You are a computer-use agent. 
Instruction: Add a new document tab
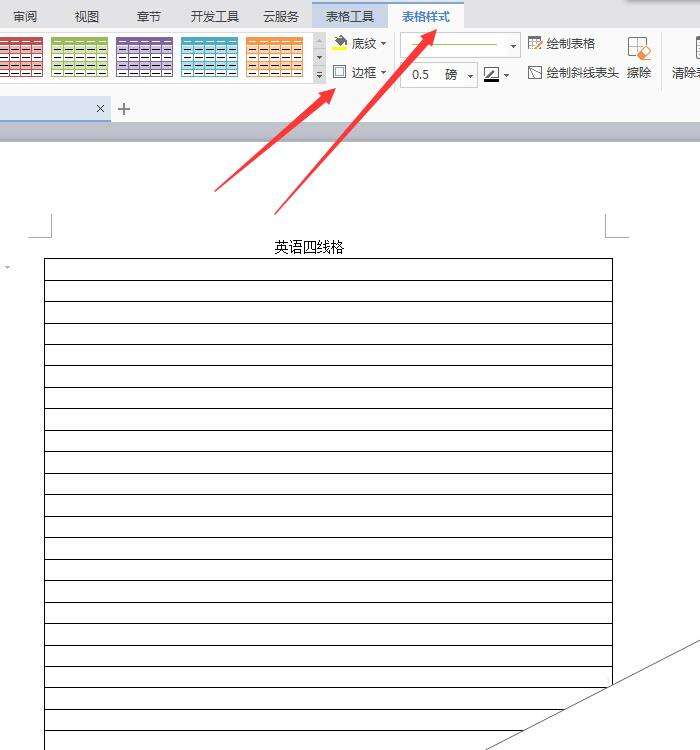pyautogui.click(x=124, y=109)
